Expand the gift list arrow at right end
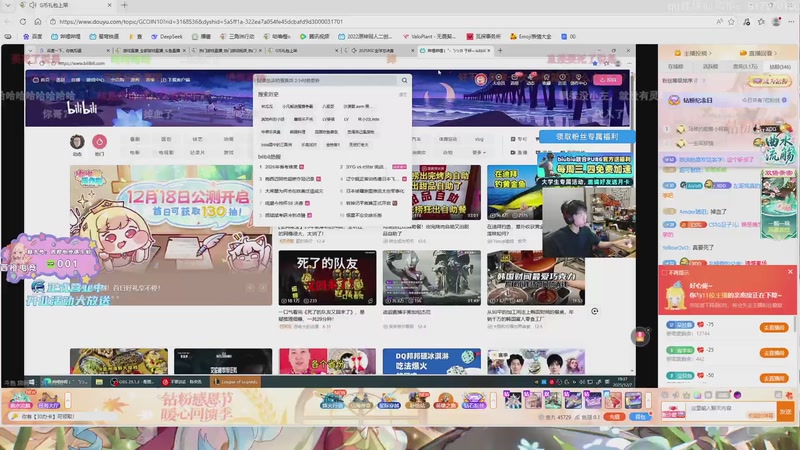The image size is (800, 450). [x=648, y=401]
